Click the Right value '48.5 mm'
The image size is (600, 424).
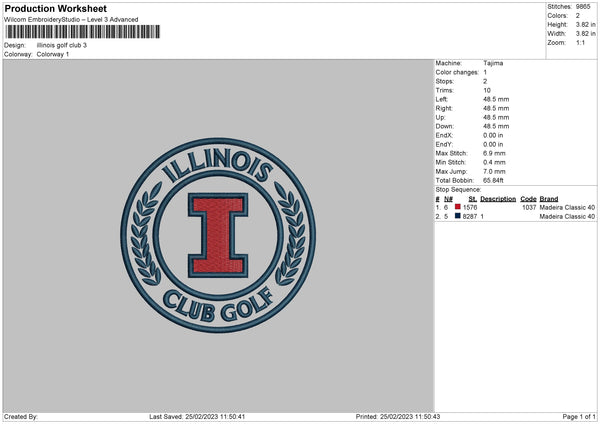click(x=496, y=108)
